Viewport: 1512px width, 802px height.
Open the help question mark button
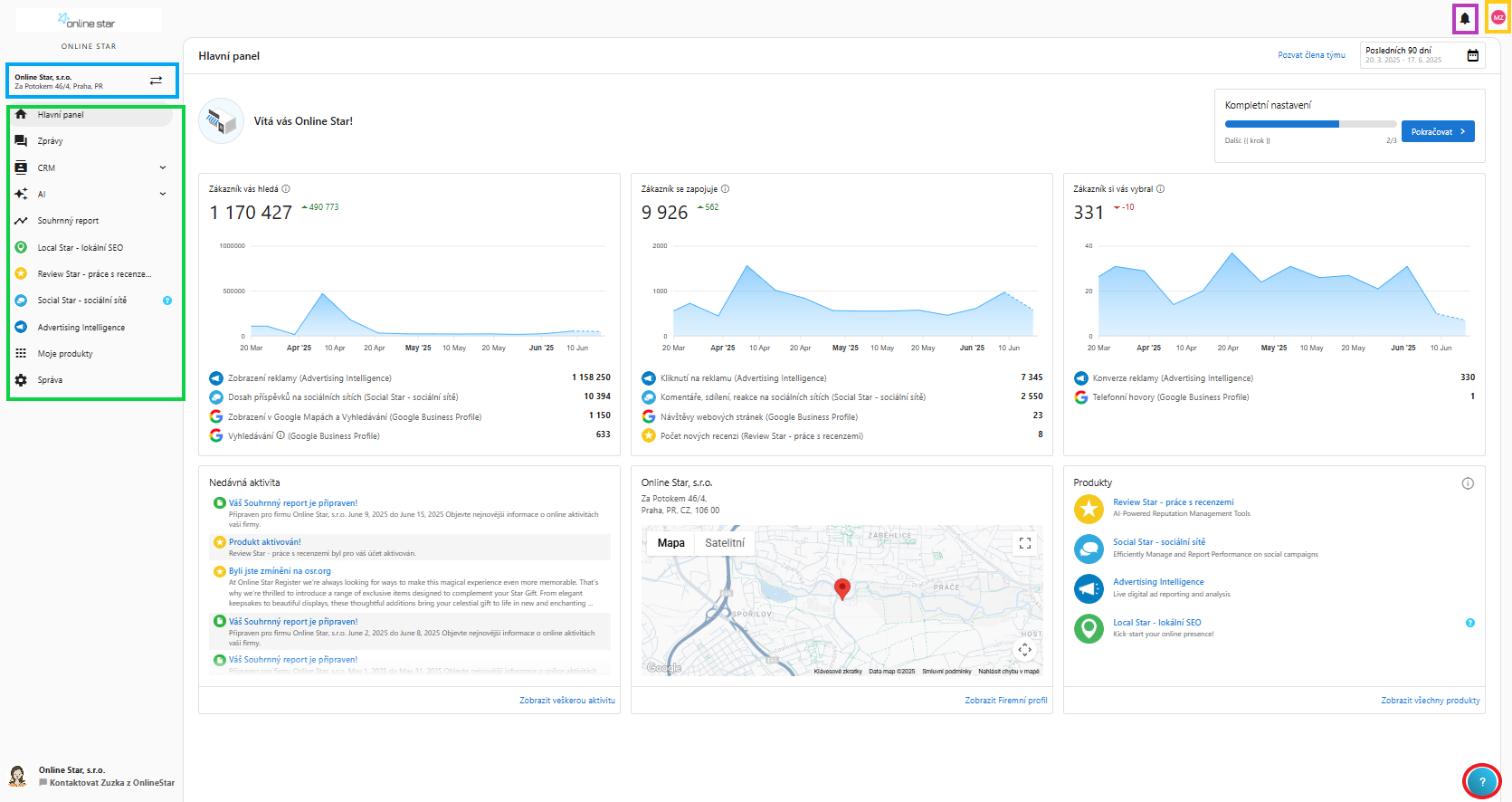(1482, 782)
